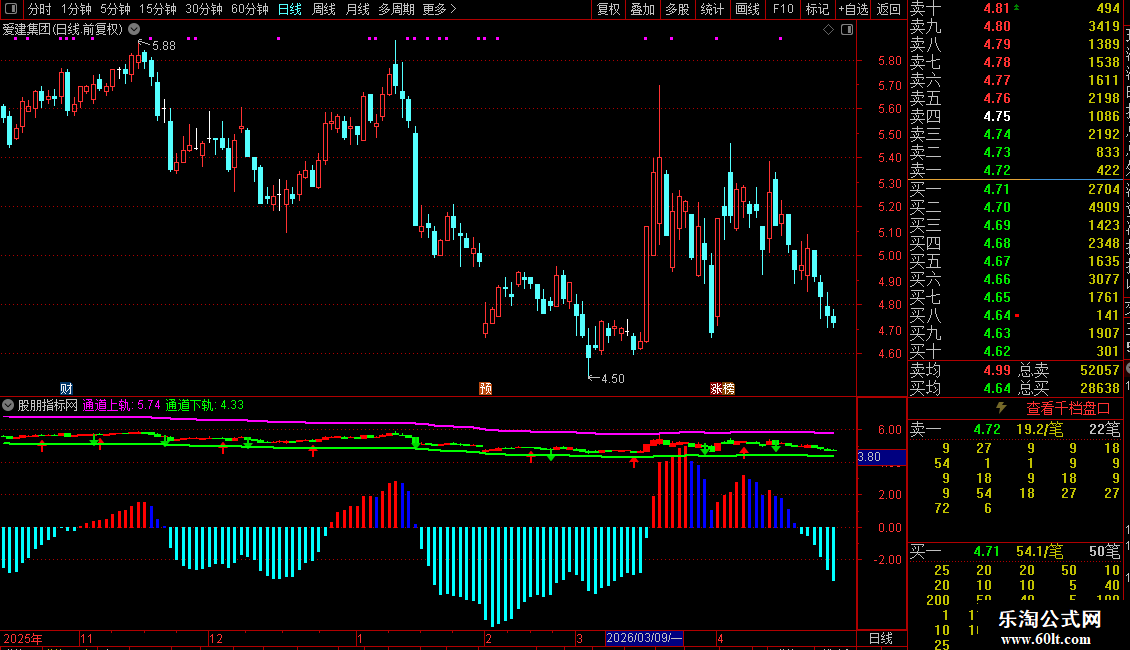Click the 卖四 ask price 4.75
The height and width of the screenshot is (650, 1130).
[997, 116]
